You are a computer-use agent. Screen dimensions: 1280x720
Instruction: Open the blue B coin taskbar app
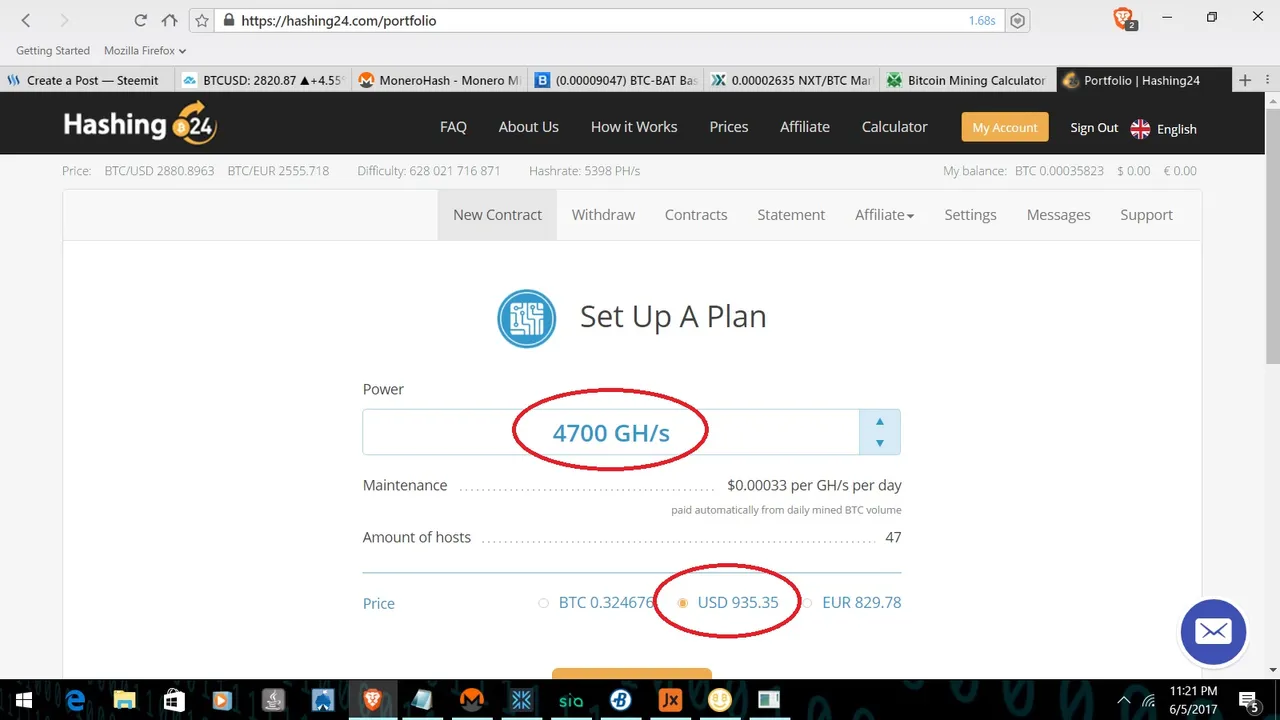pyautogui.click(x=620, y=700)
